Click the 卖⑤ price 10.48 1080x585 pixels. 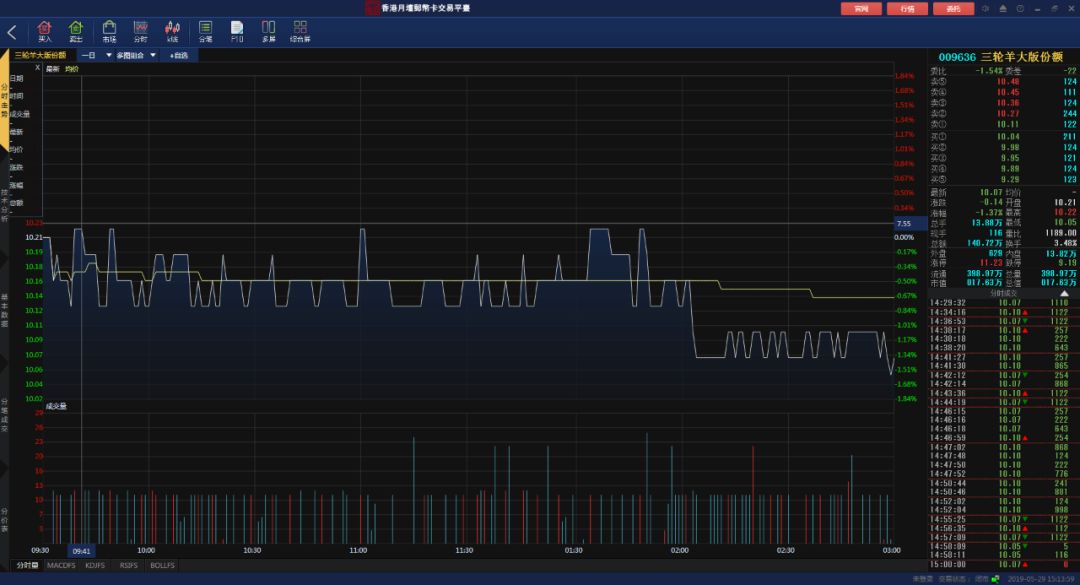1008,81
